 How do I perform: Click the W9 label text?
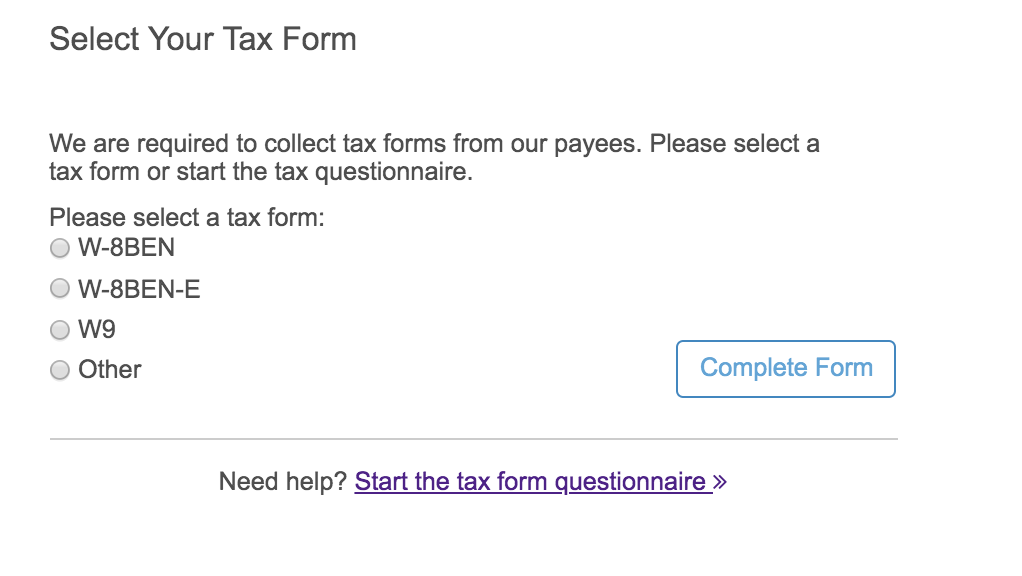(96, 329)
